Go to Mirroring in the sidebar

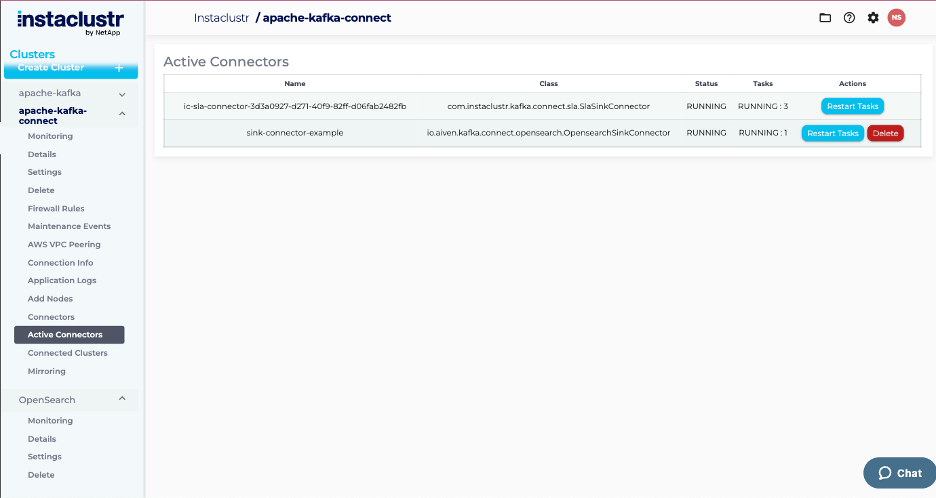47,371
